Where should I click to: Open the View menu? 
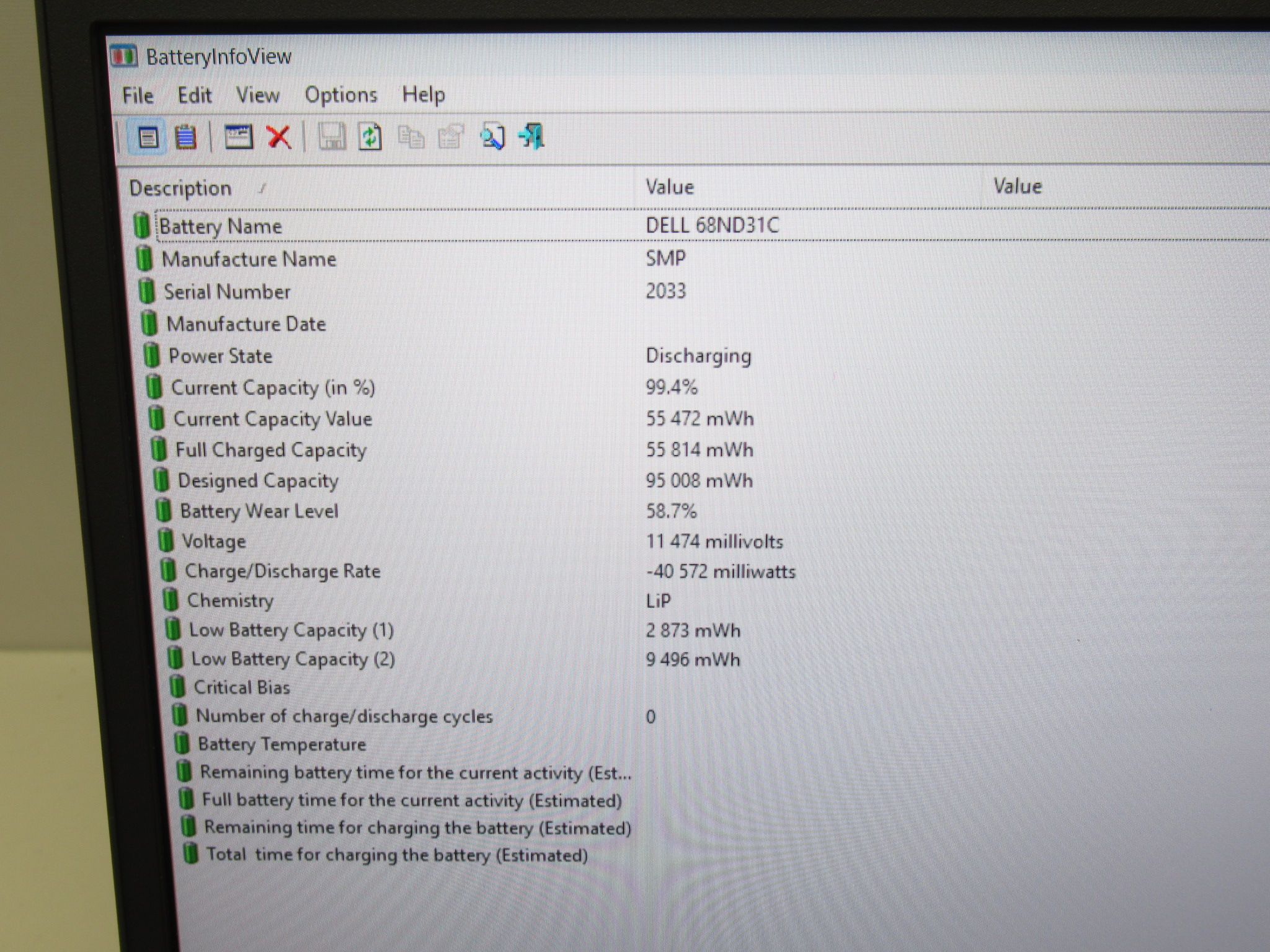pyautogui.click(x=257, y=95)
